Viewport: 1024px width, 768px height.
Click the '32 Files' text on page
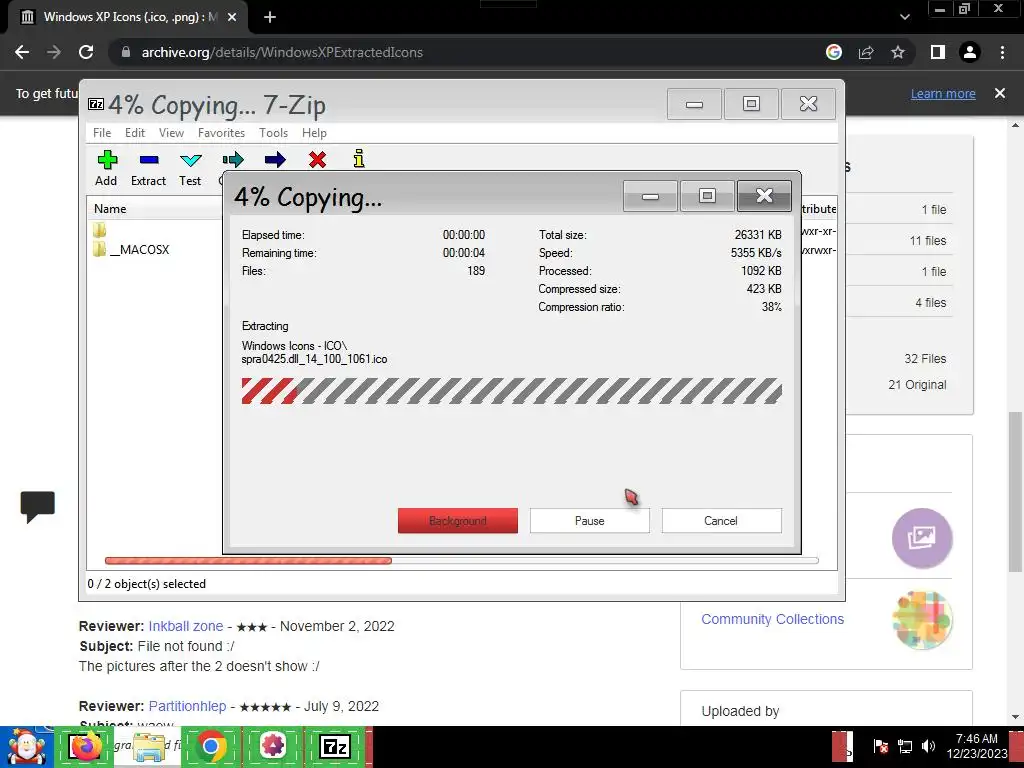pyautogui.click(x=925, y=359)
